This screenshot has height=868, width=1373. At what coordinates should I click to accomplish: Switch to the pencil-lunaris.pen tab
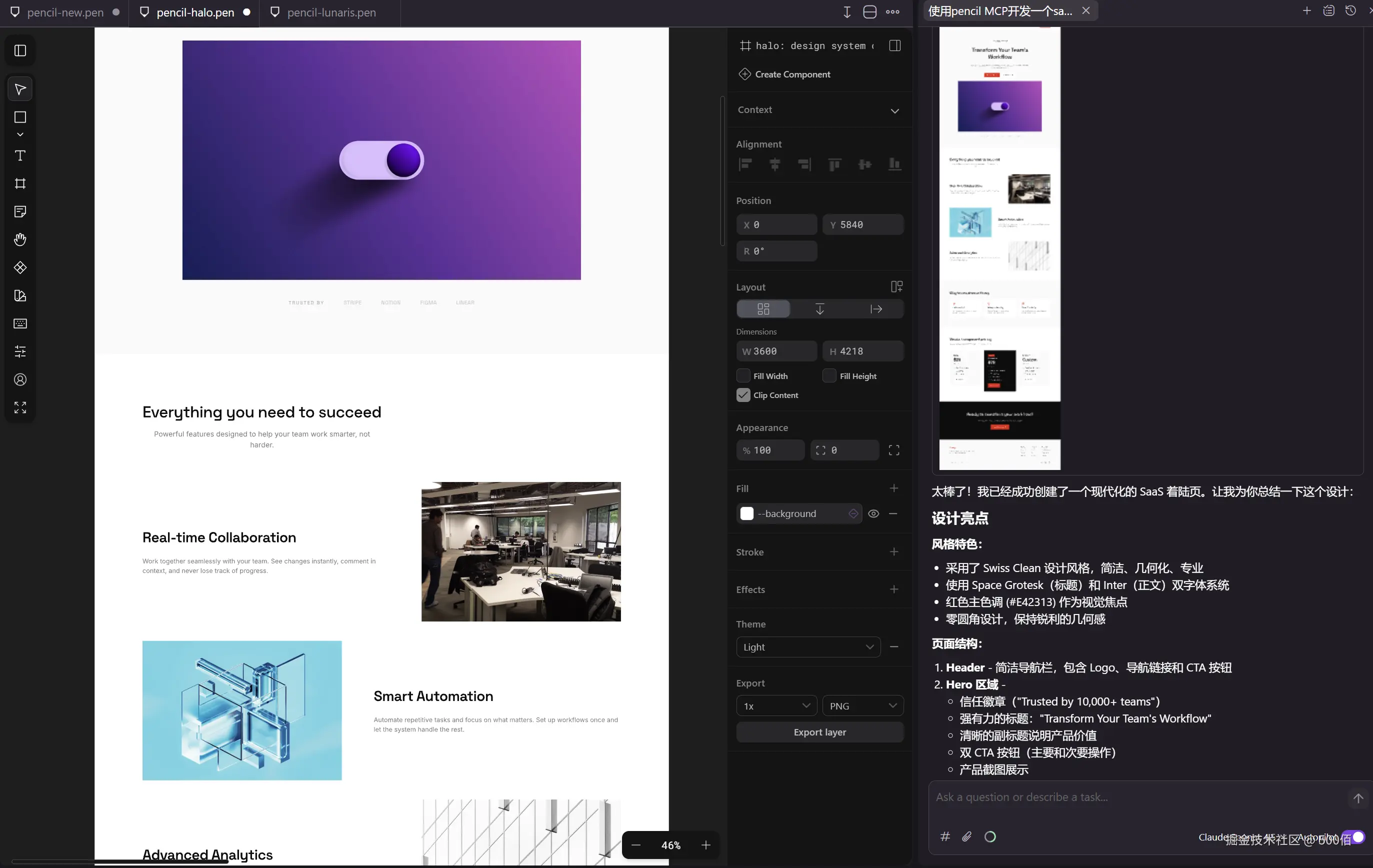tap(330, 12)
